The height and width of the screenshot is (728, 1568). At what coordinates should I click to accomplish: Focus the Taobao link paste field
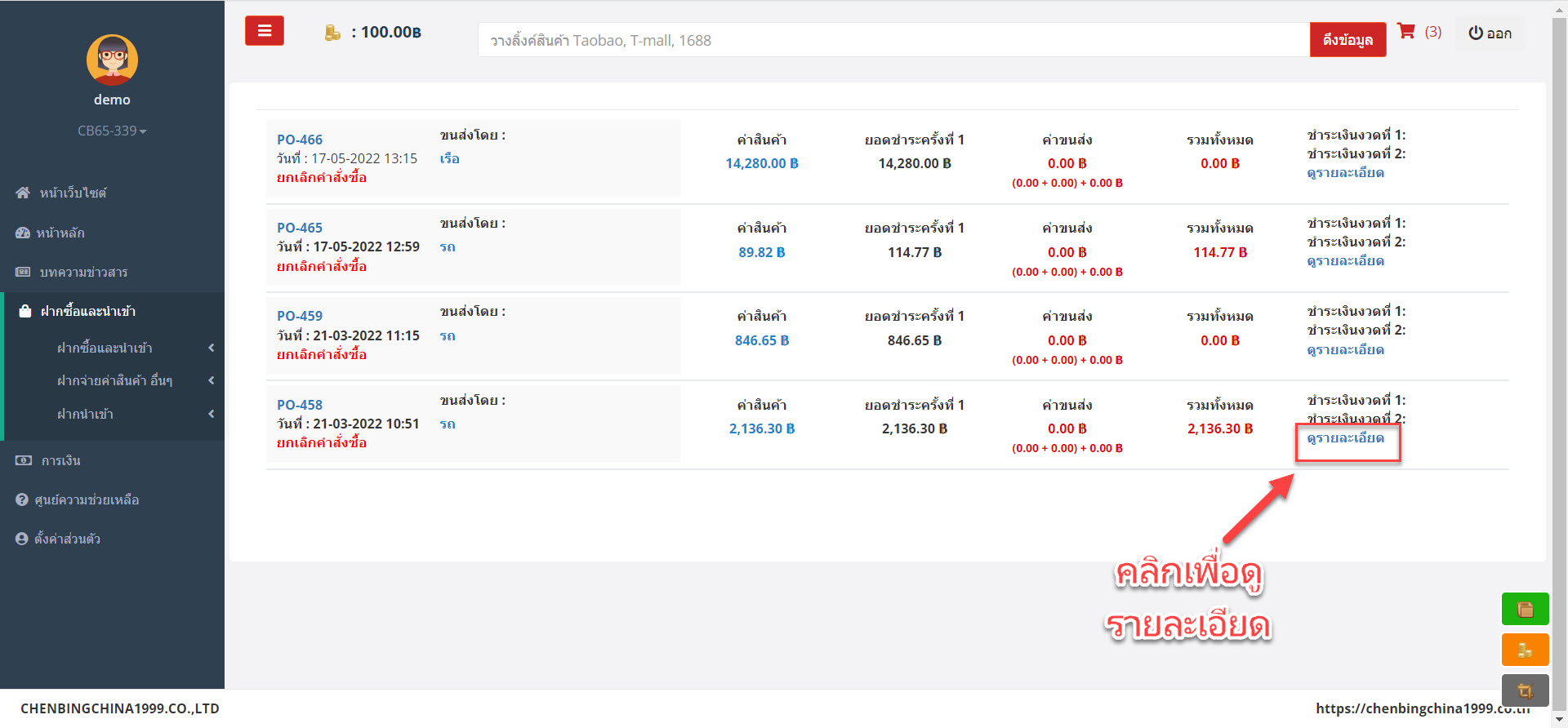pos(893,40)
